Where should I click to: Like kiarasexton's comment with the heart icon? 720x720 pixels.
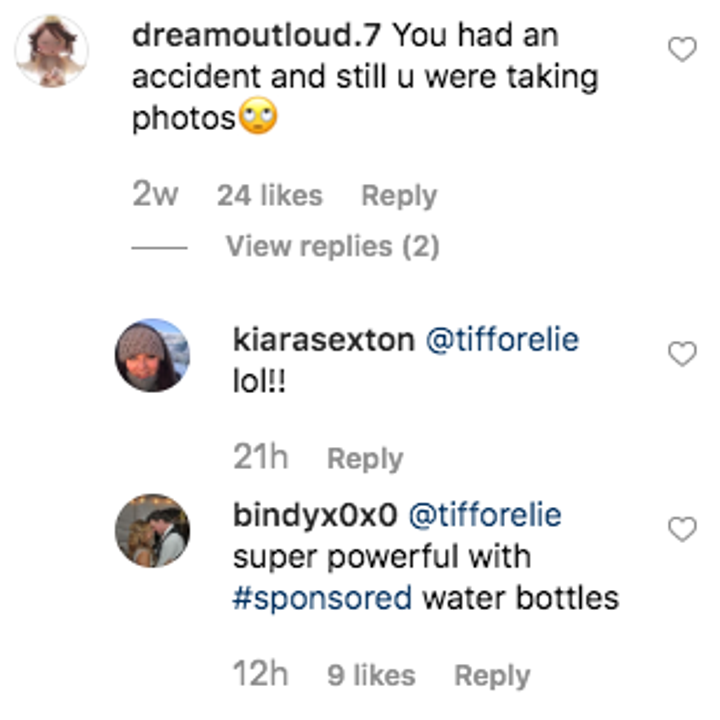[x=682, y=354]
